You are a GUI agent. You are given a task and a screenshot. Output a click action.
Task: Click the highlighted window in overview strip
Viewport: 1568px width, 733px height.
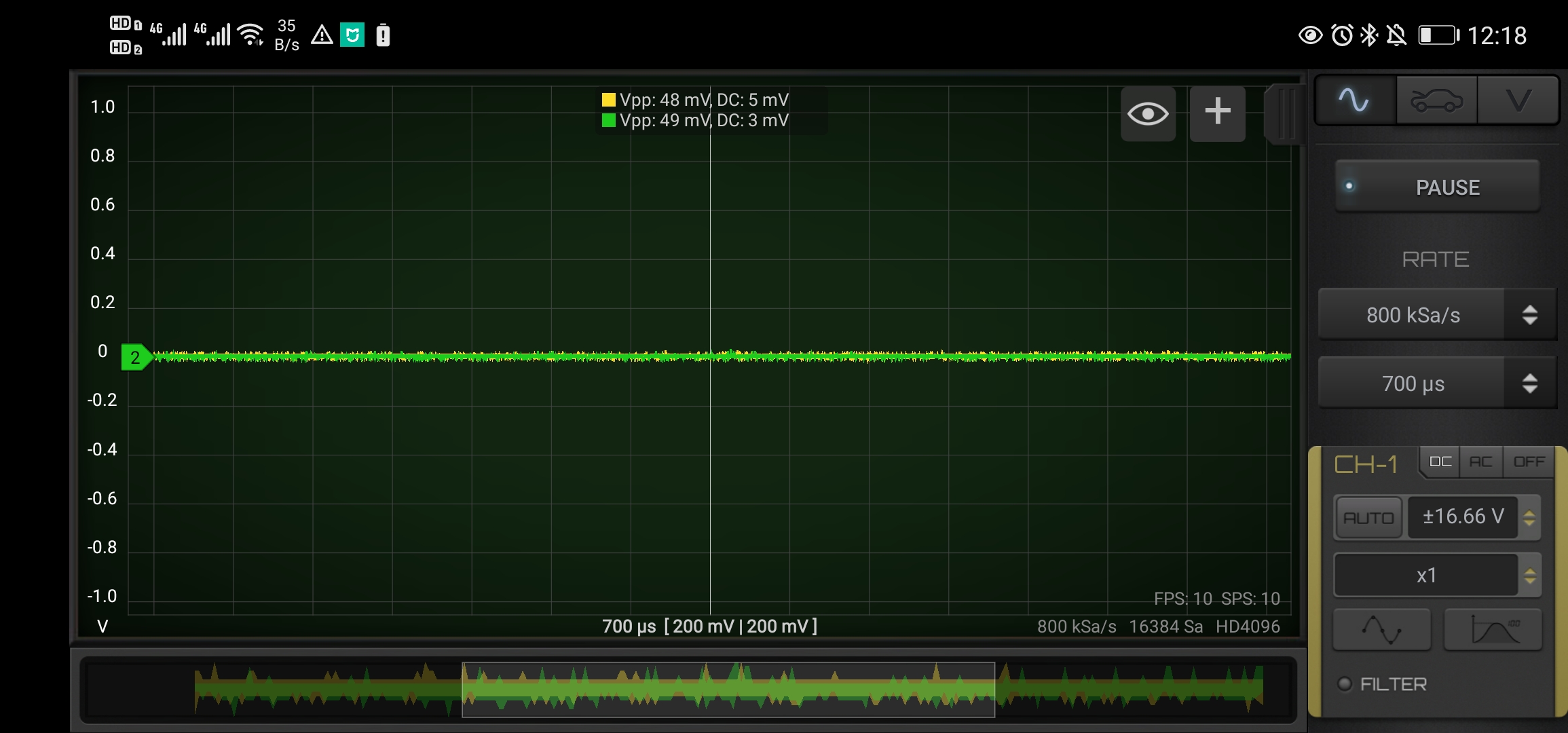click(x=728, y=690)
